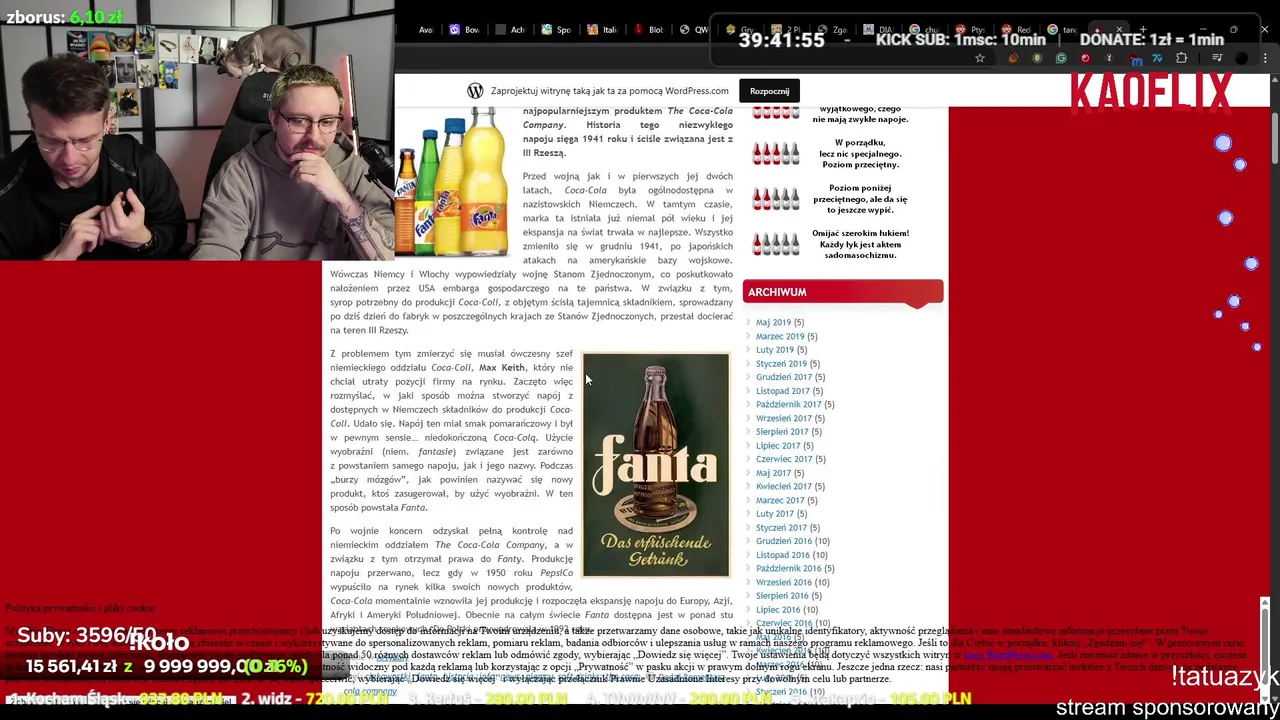Open the Sierpień 2017 archive link
Screen dimensions: 1280x720
(x=782, y=432)
